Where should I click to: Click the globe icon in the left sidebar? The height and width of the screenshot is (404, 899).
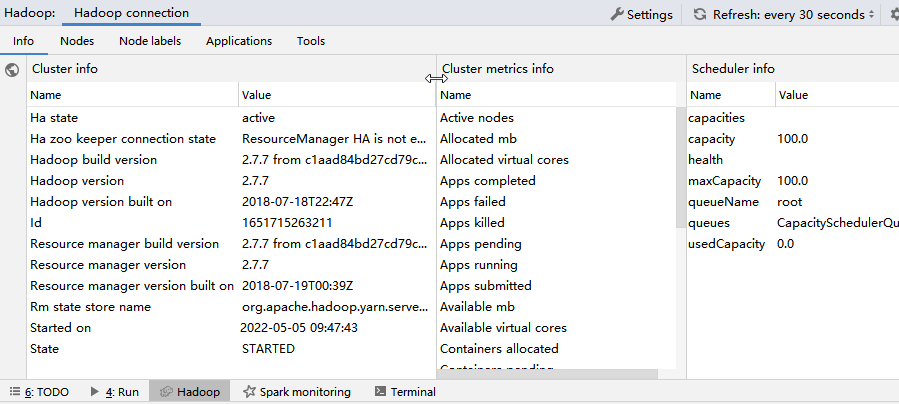coord(11,70)
